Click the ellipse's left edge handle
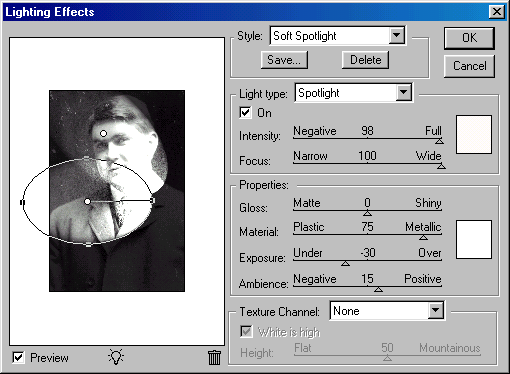Viewport: 510px width, 374px height. coord(22,202)
